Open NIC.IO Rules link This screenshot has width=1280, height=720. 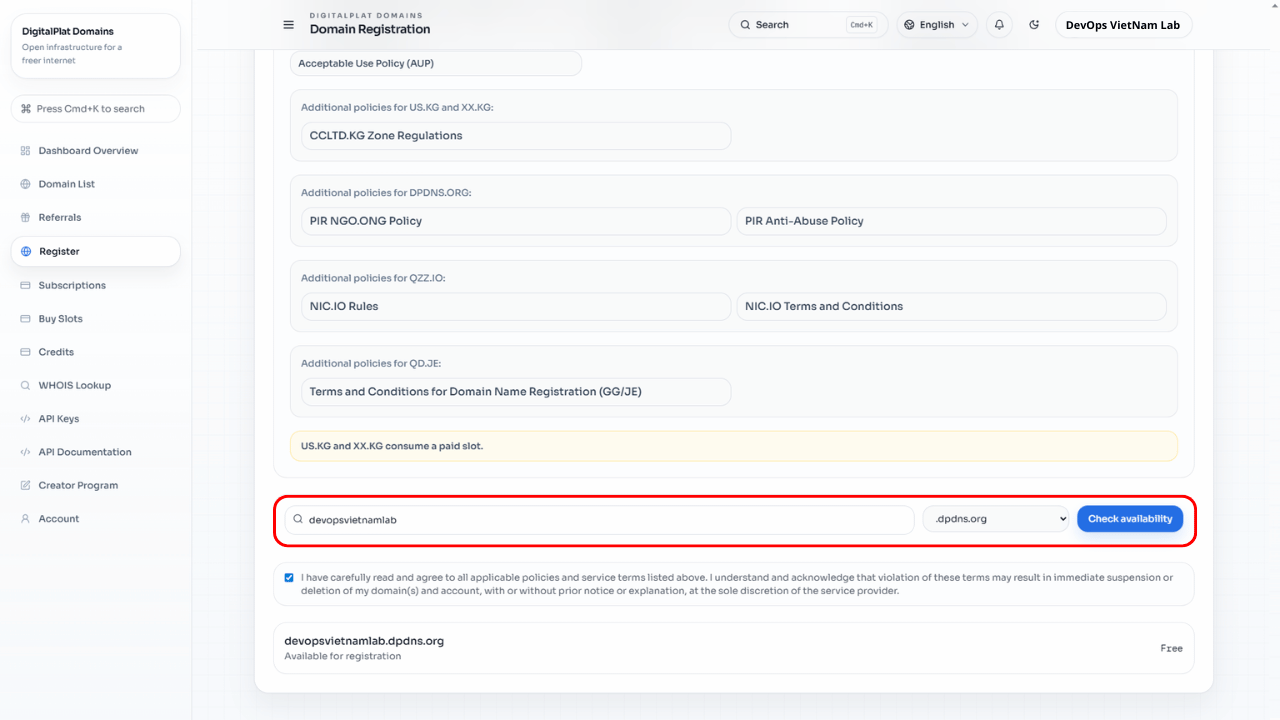click(x=516, y=306)
